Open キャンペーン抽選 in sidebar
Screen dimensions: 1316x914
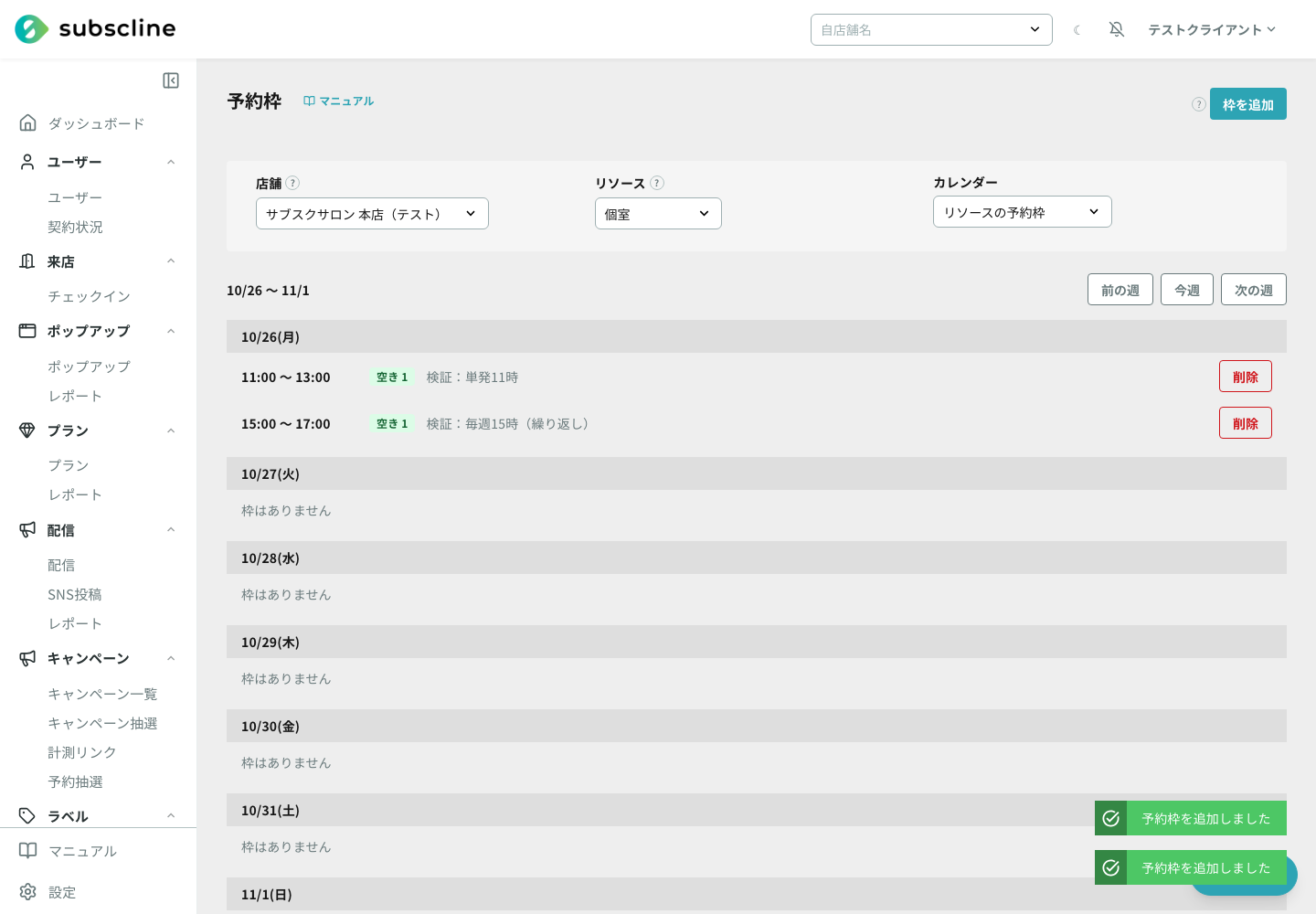click(102, 723)
